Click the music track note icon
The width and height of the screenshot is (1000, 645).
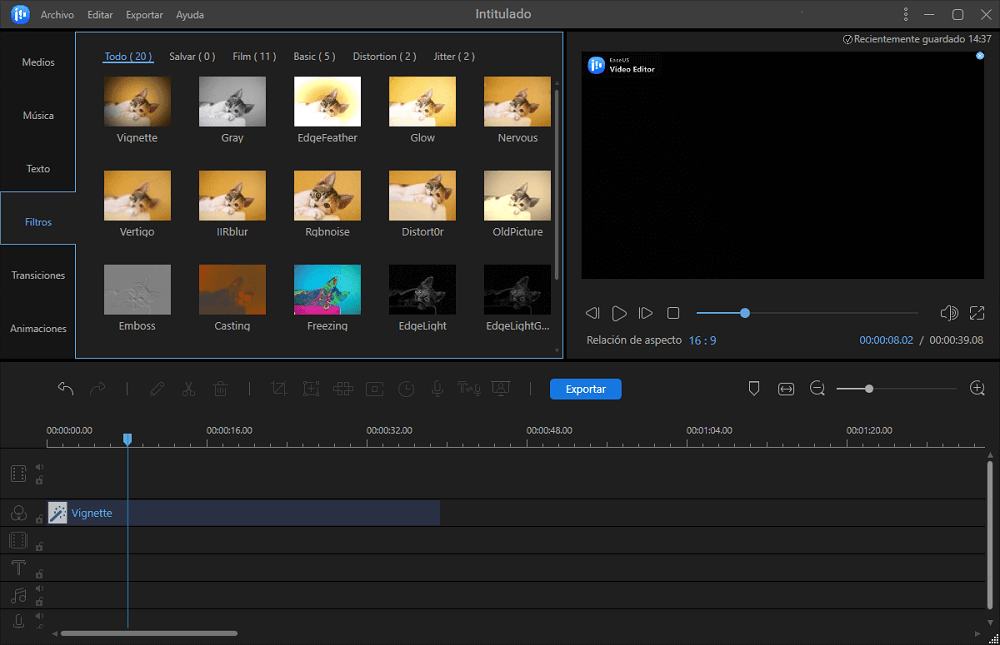click(x=18, y=595)
